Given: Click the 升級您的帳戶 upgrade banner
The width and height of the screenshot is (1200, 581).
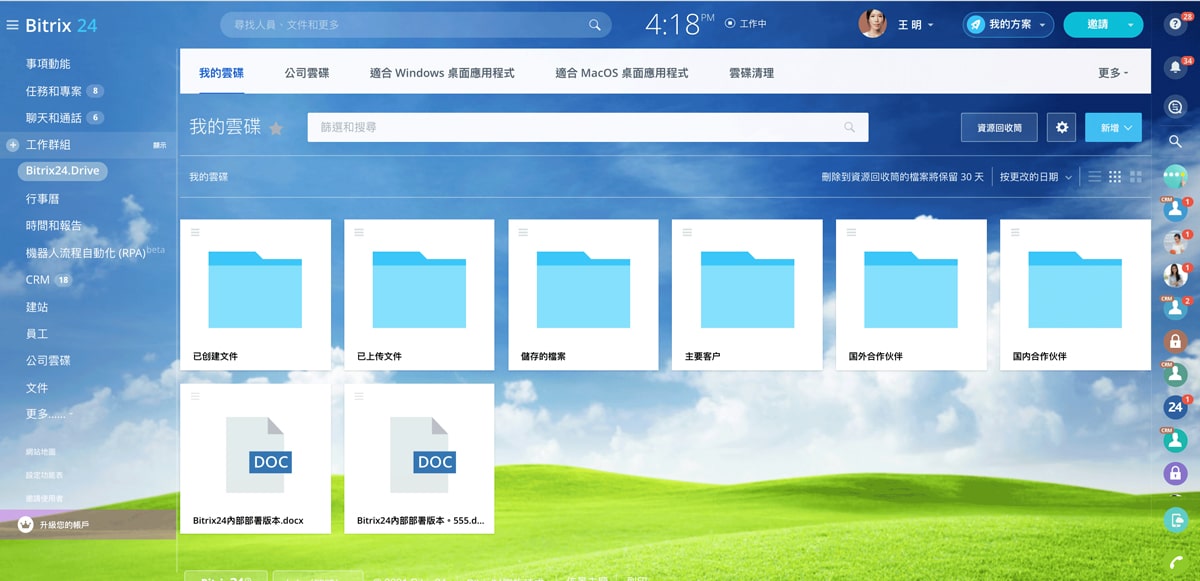Looking at the screenshot, I should (x=88, y=524).
